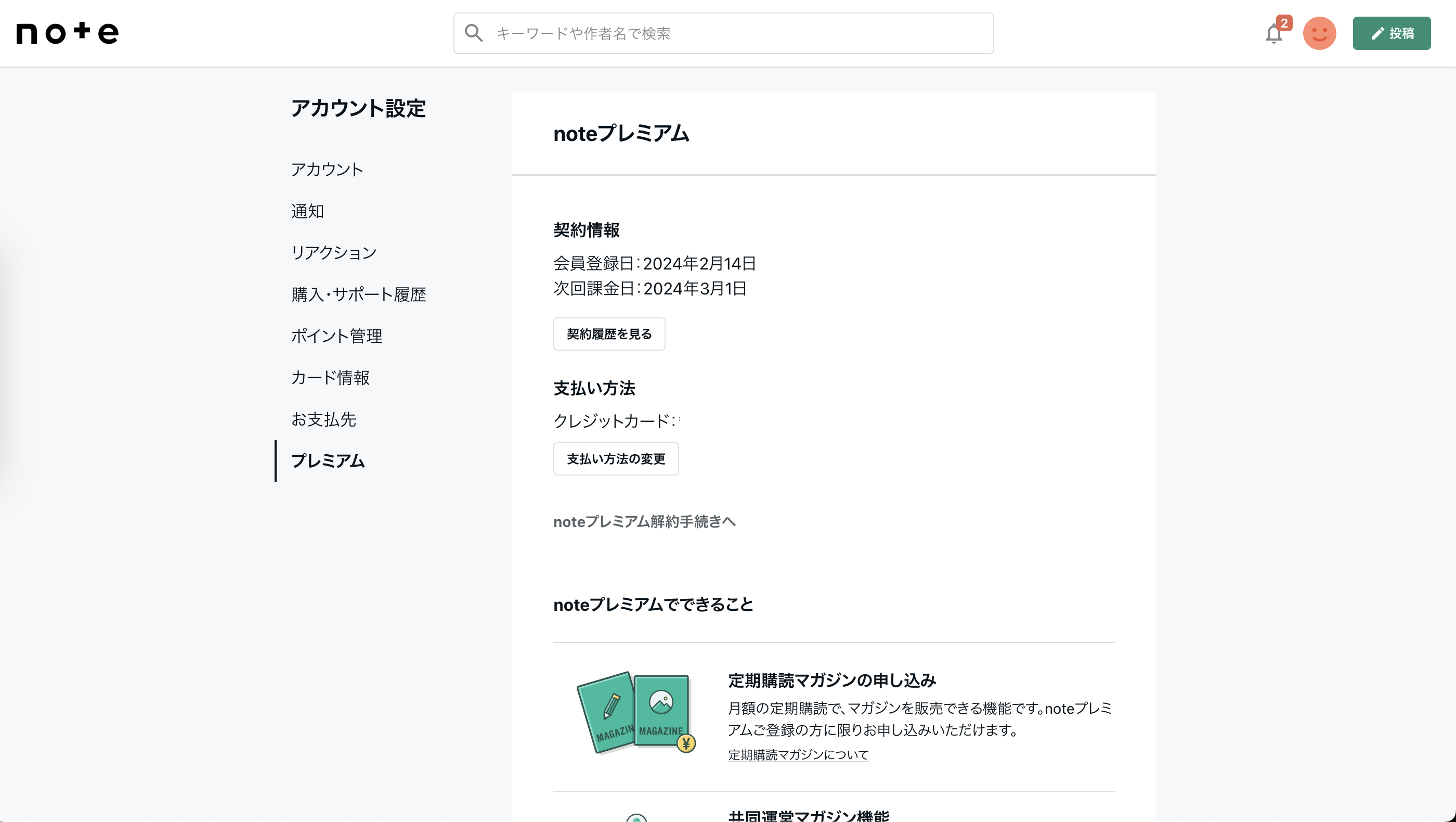Click the アカウント設定 title
Viewport: 1456px width, 822px height.
point(358,108)
